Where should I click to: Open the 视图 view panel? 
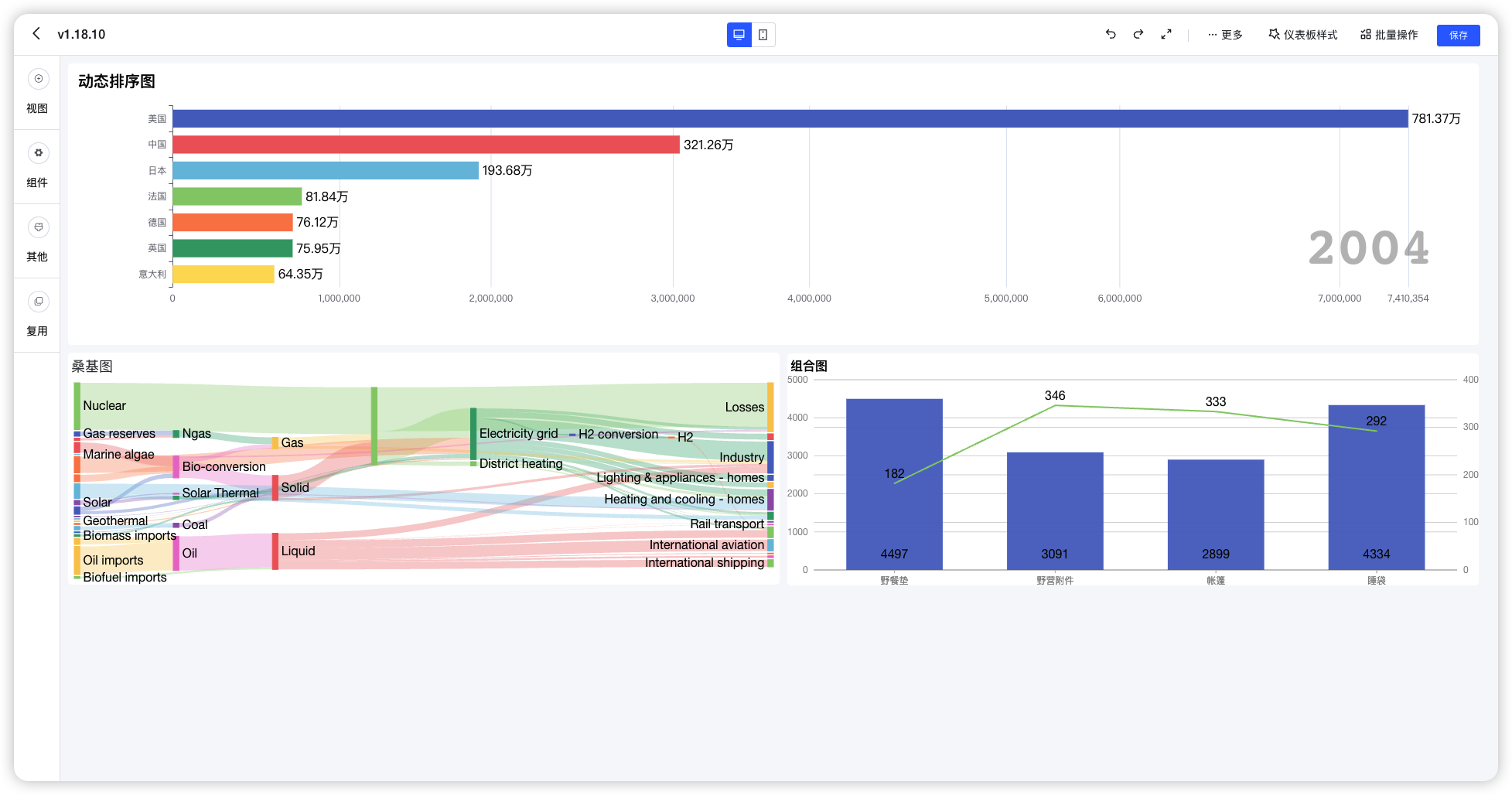37,92
